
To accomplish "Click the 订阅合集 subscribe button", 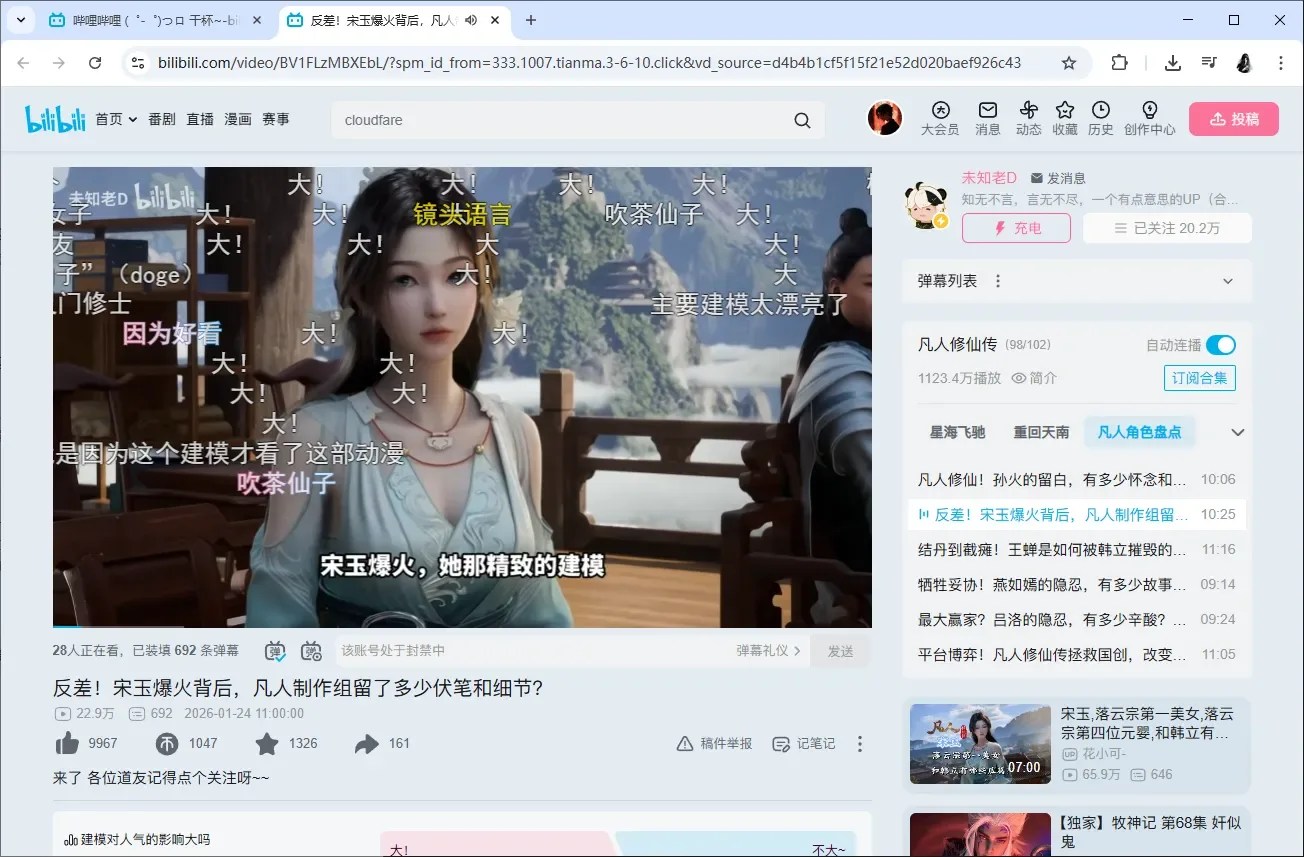I will tap(1200, 378).
